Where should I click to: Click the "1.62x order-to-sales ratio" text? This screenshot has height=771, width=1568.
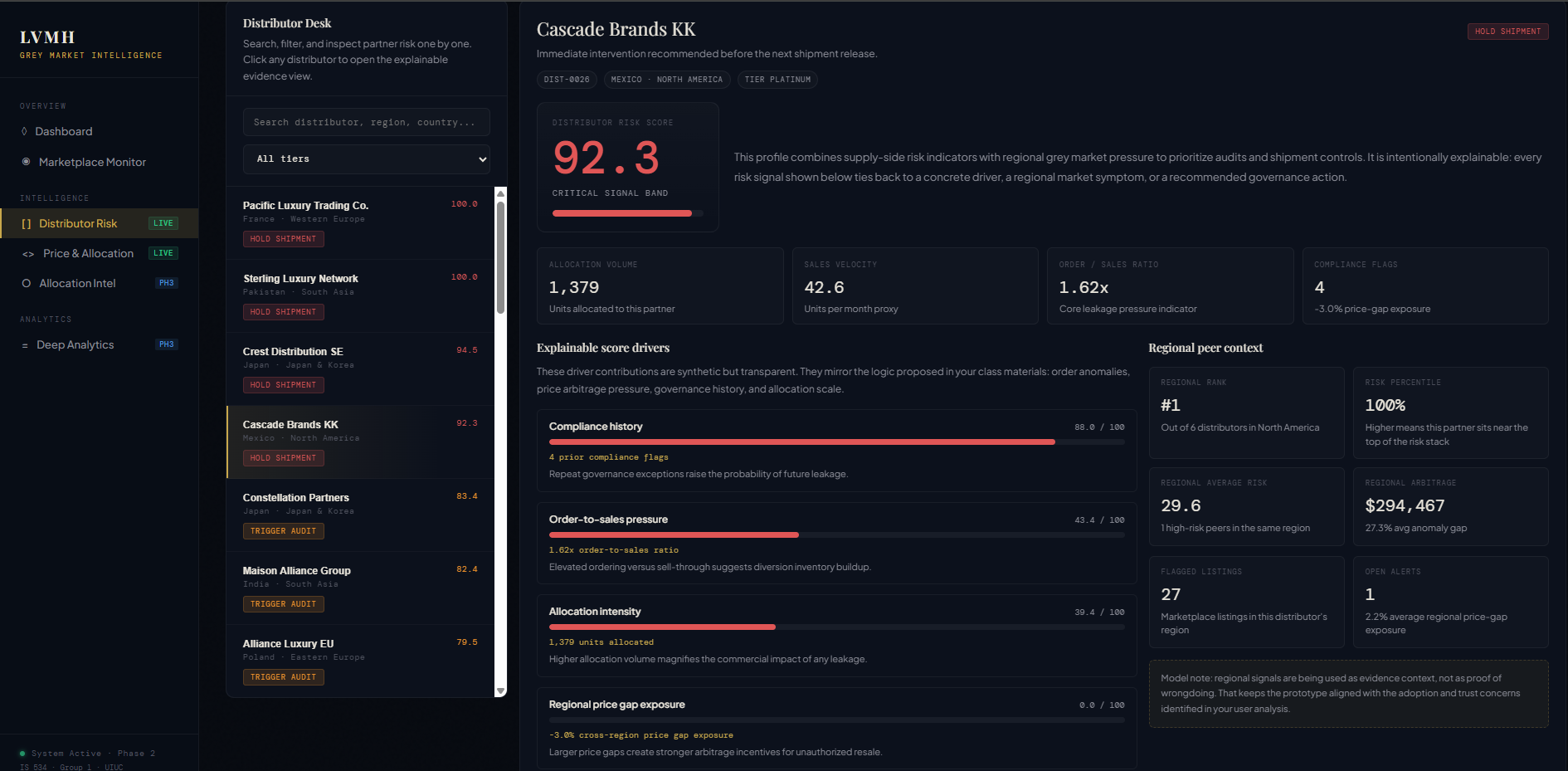(613, 550)
